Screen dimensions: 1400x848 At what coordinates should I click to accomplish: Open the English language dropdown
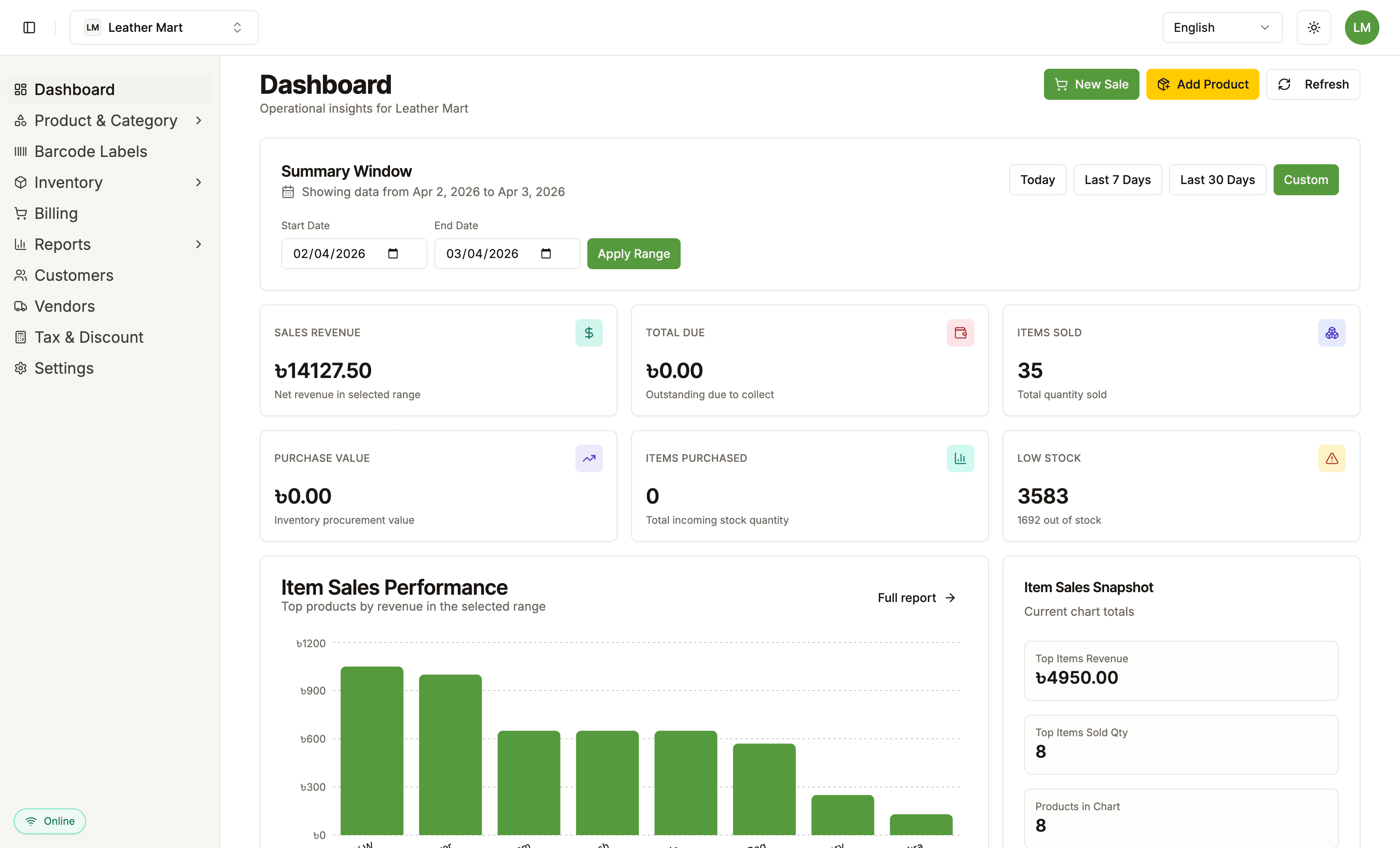(x=1222, y=27)
